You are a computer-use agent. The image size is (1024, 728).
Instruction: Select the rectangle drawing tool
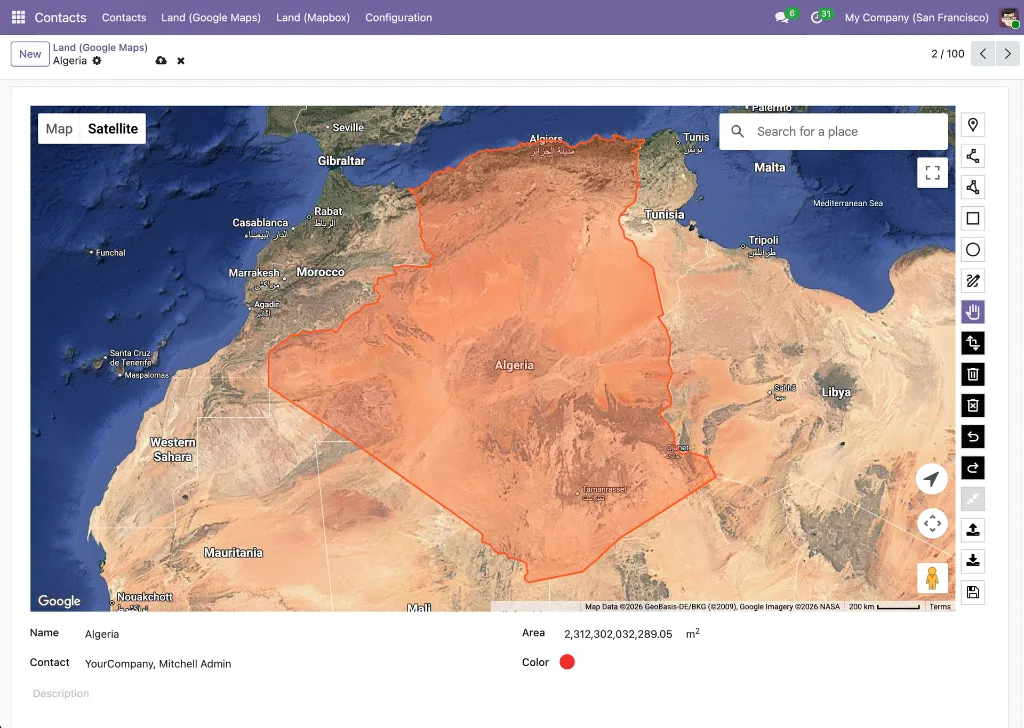972,218
